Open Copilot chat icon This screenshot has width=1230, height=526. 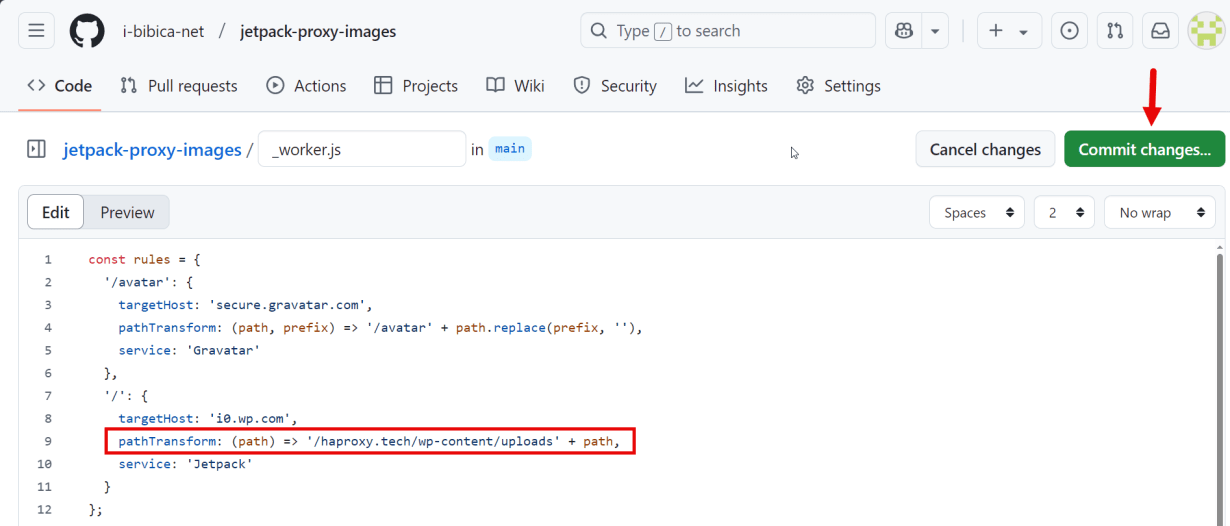pos(904,31)
